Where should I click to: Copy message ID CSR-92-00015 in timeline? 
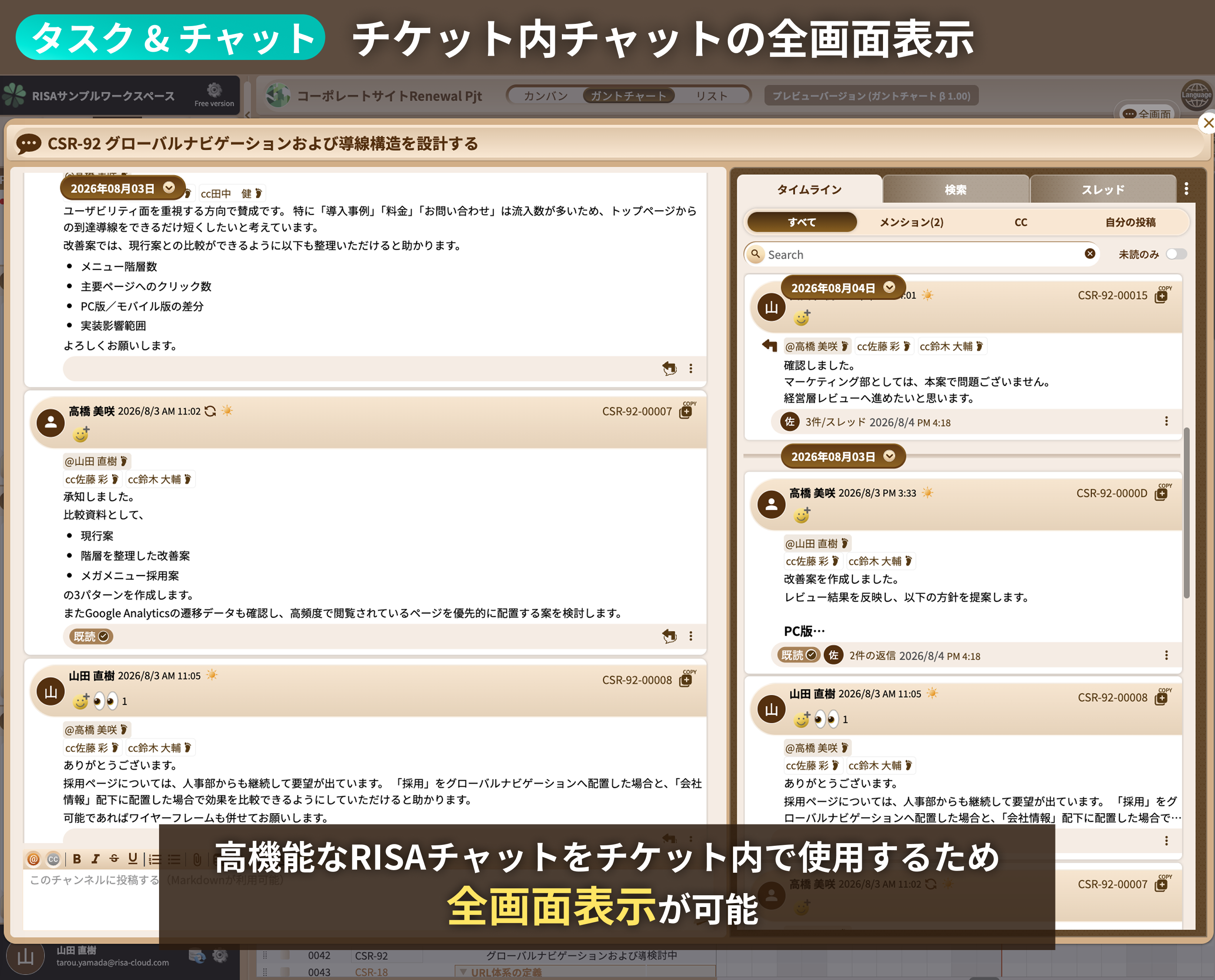(x=1162, y=295)
